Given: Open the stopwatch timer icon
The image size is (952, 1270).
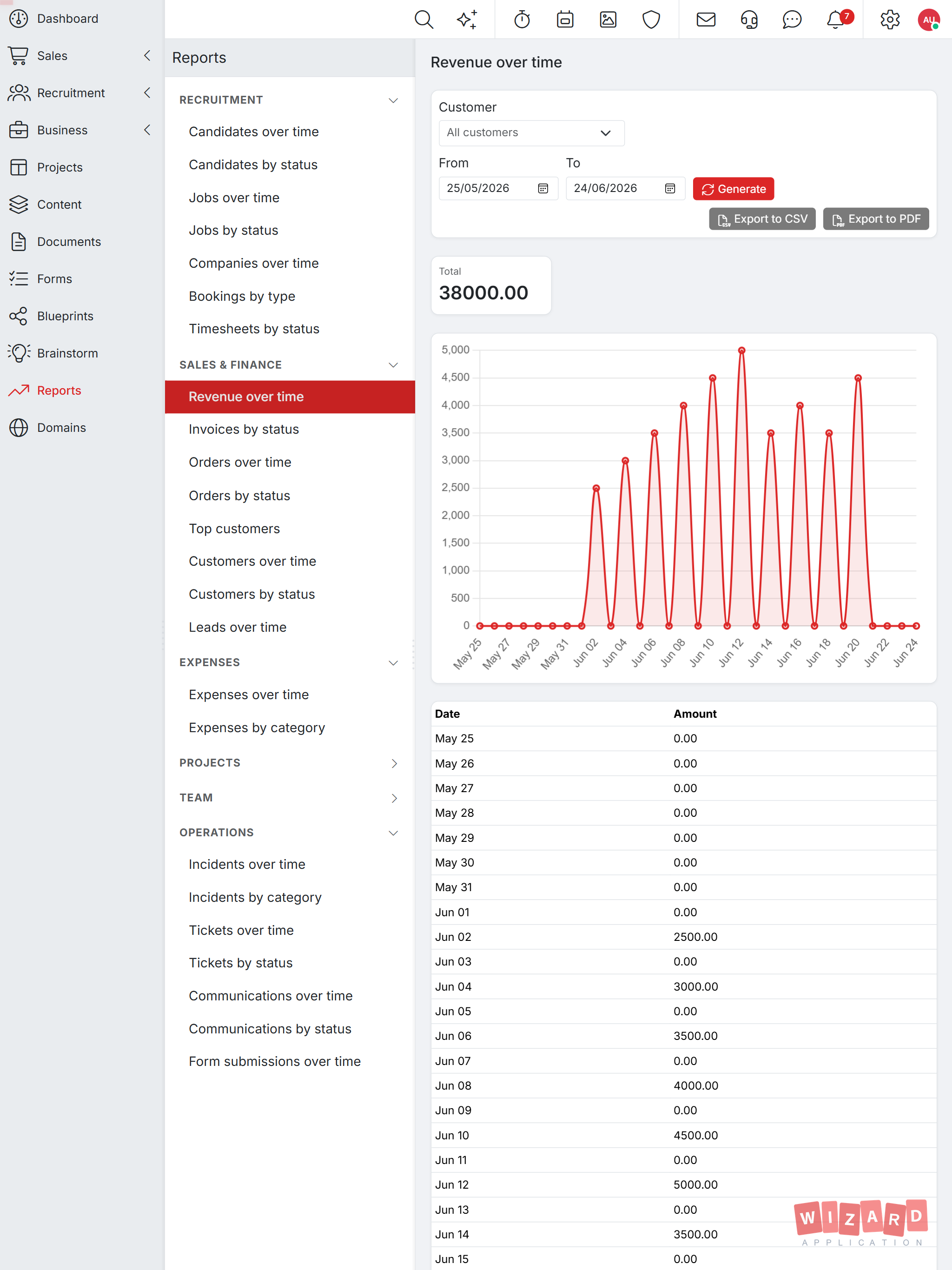Looking at the screenshot, I should 522,20.
